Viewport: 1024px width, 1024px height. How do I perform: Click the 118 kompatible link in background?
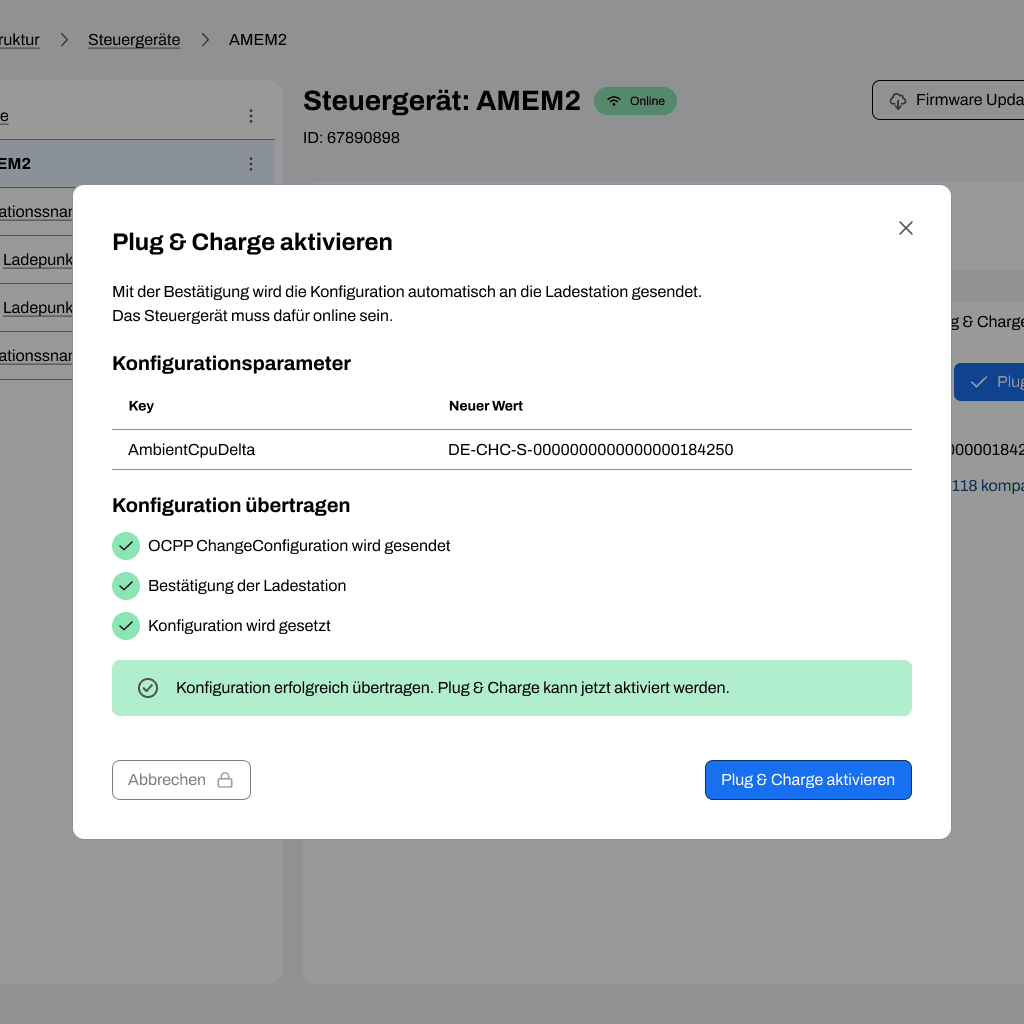click(987, 486)
